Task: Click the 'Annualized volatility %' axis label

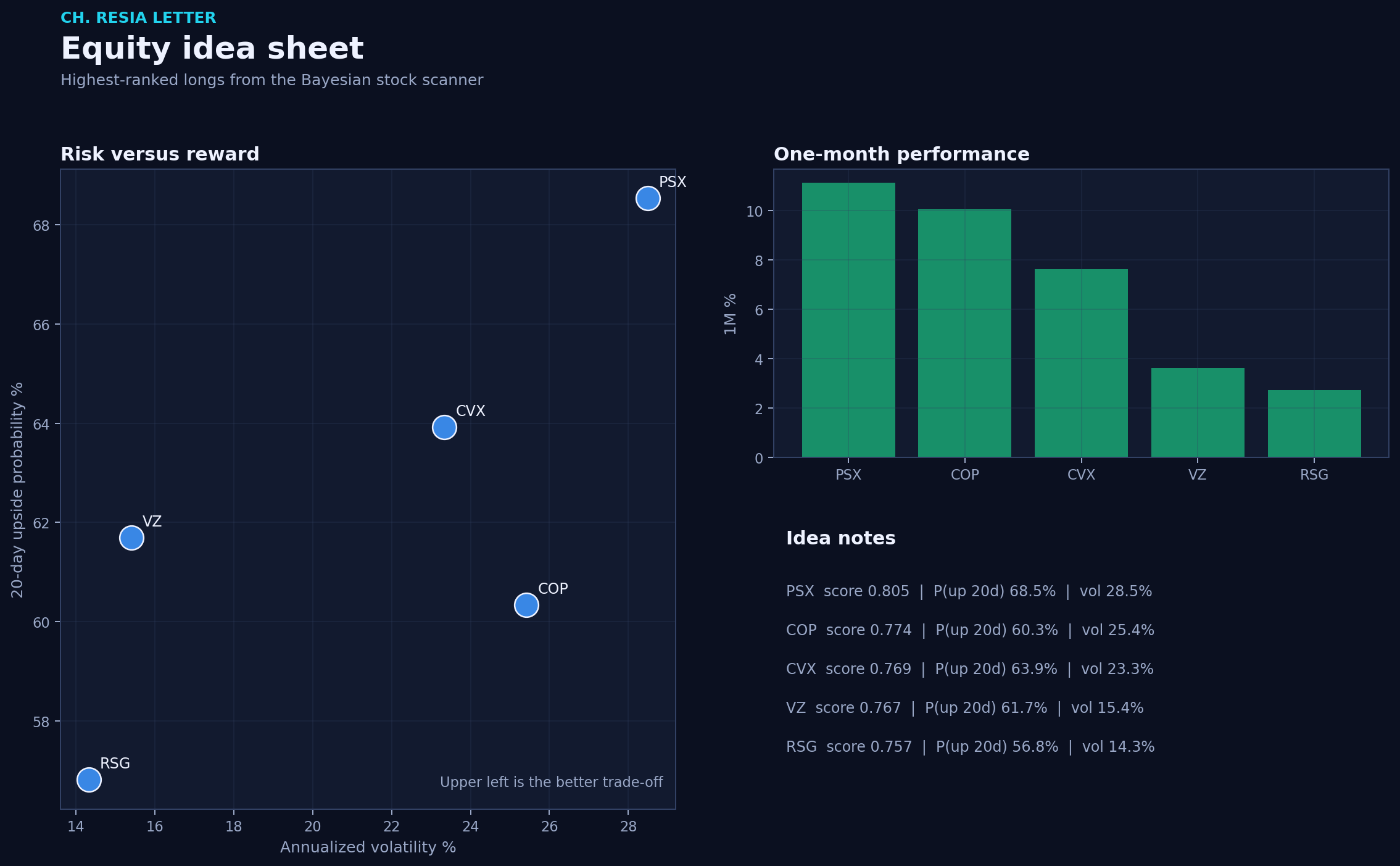Action: coord(368,847)
